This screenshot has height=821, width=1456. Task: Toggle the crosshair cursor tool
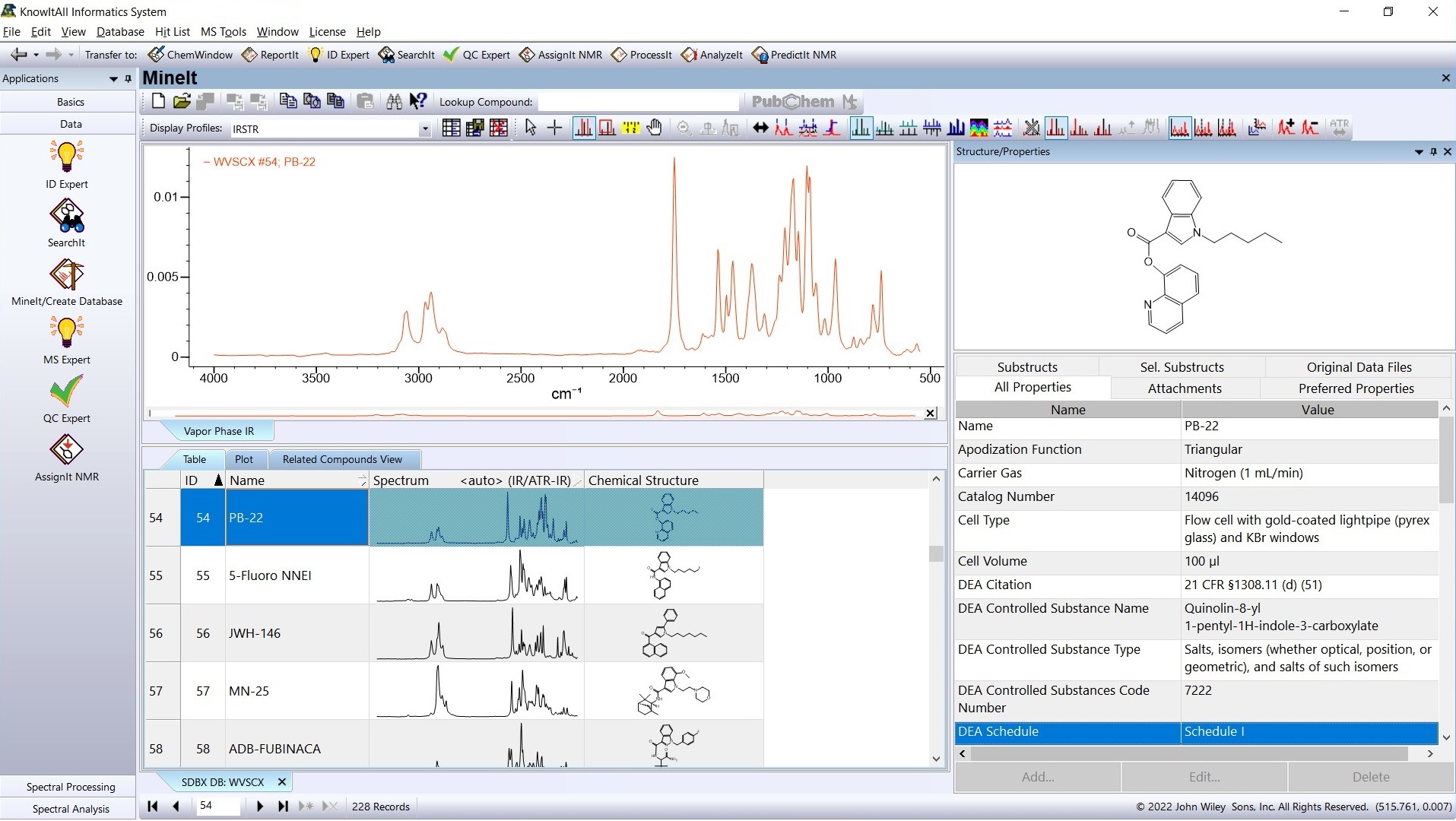point(555,128)
